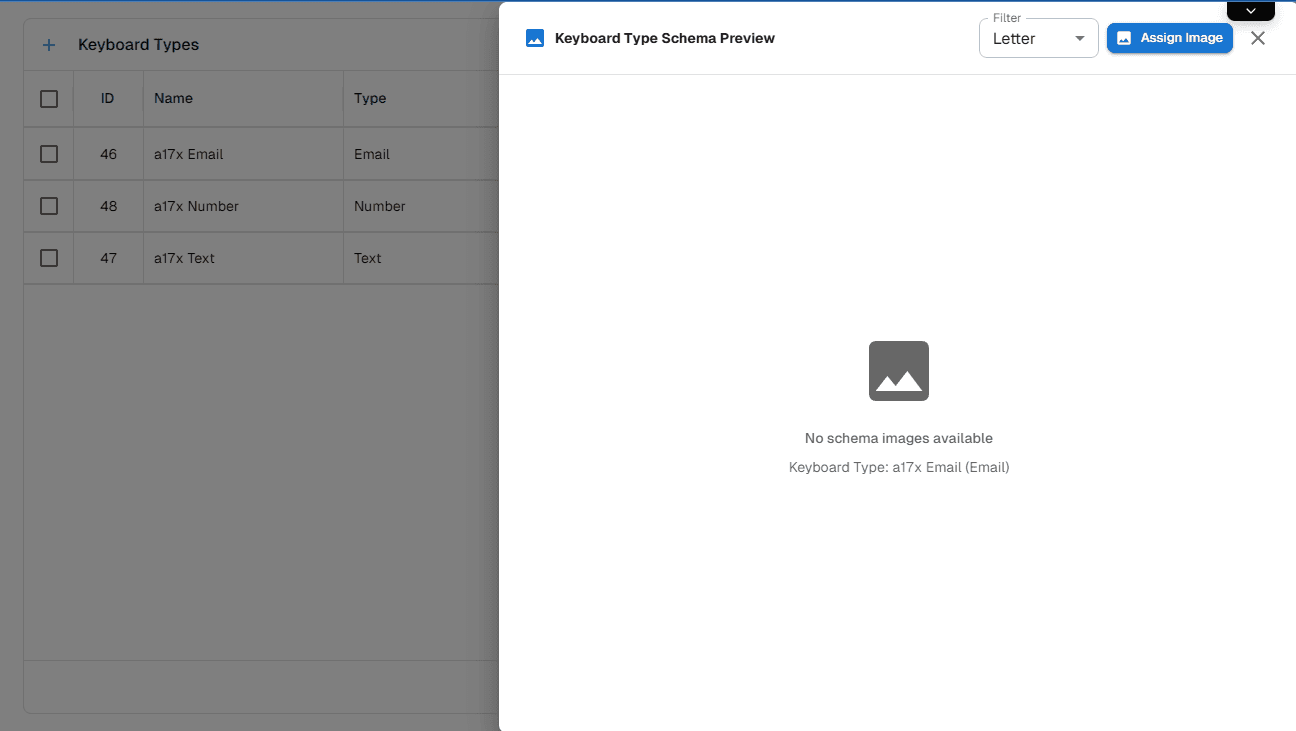Close the Keyboard Type Schema Preview panel

(1258, 38)
